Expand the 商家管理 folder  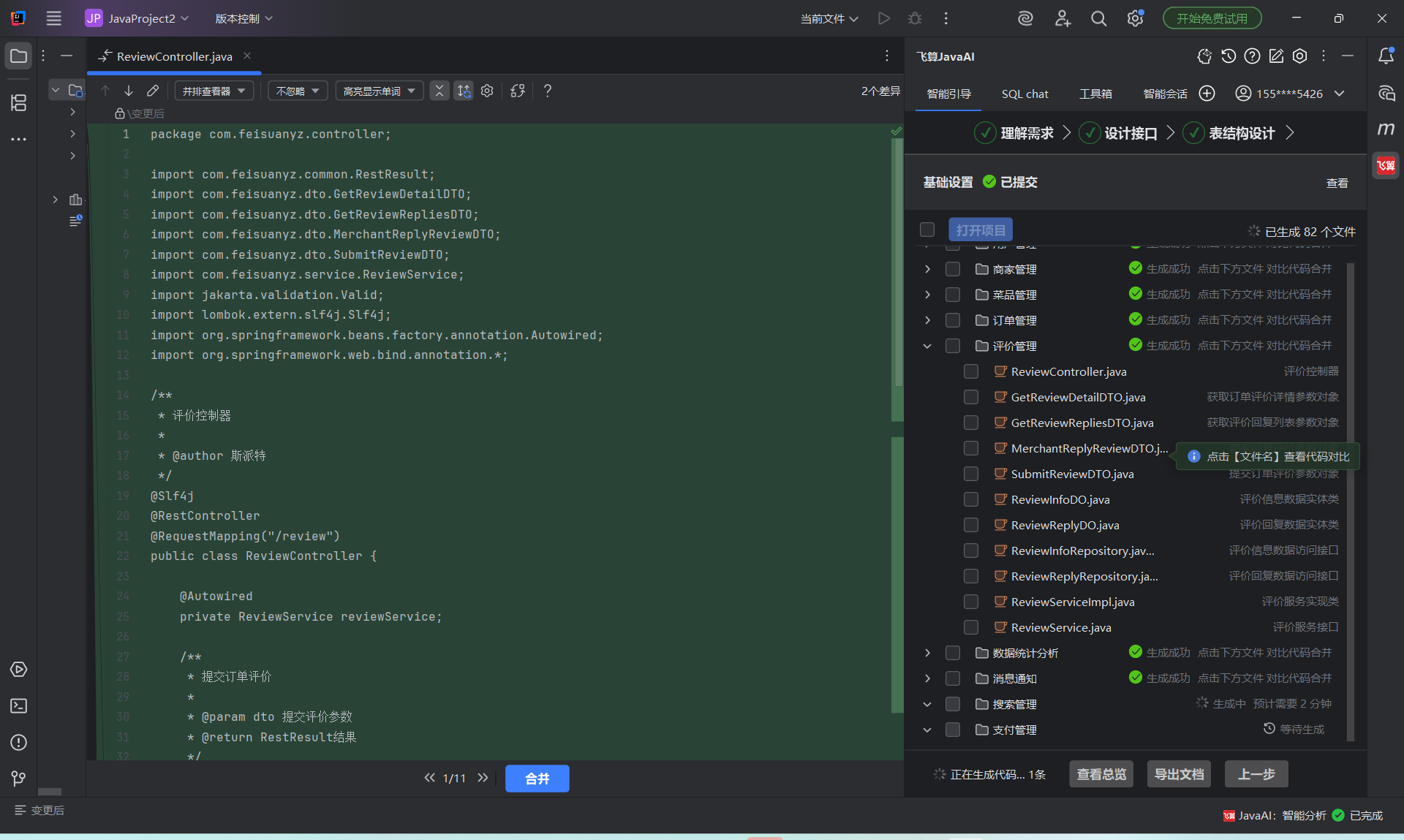[x=927, y=269]
